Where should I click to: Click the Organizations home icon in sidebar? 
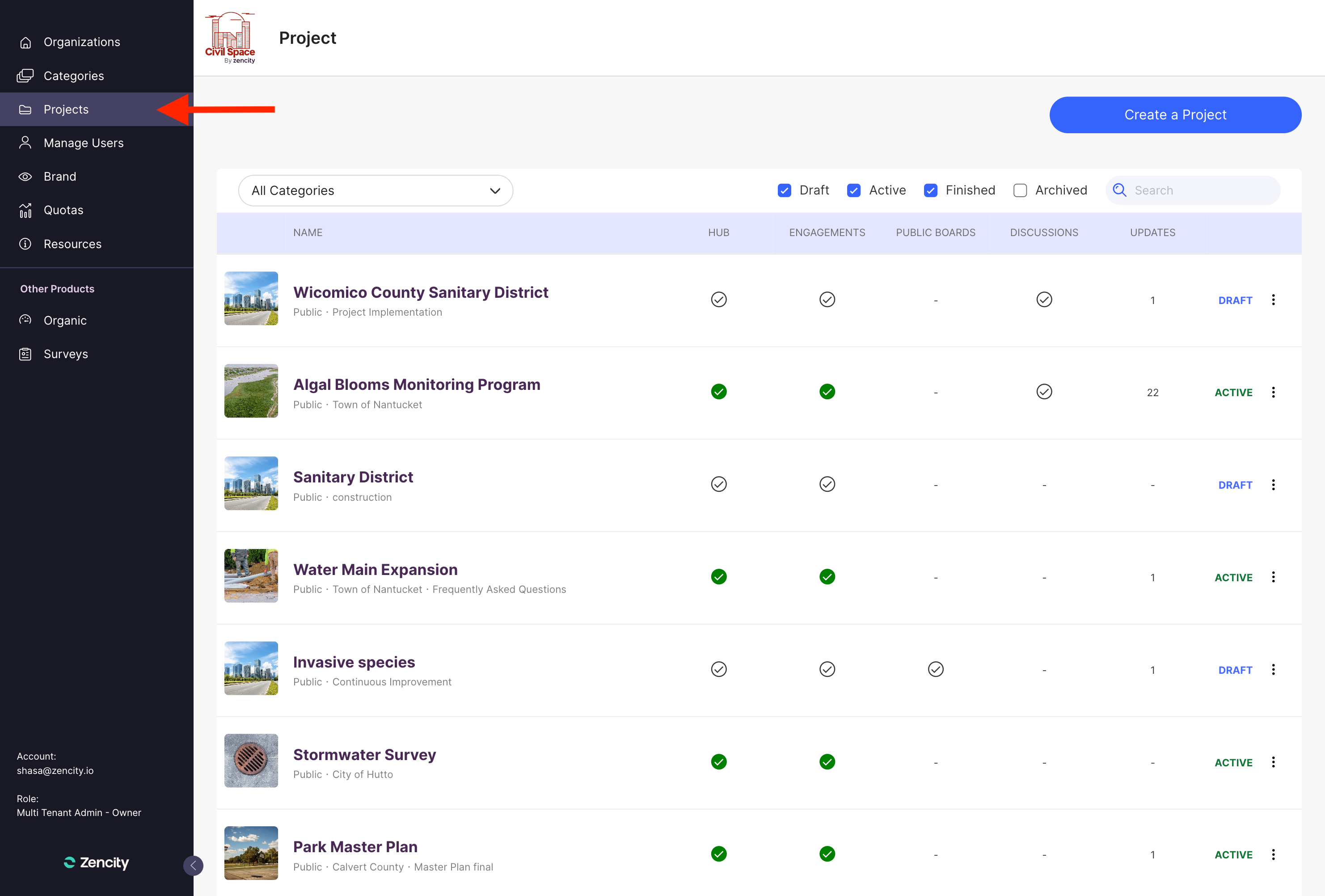pos(25,42)
